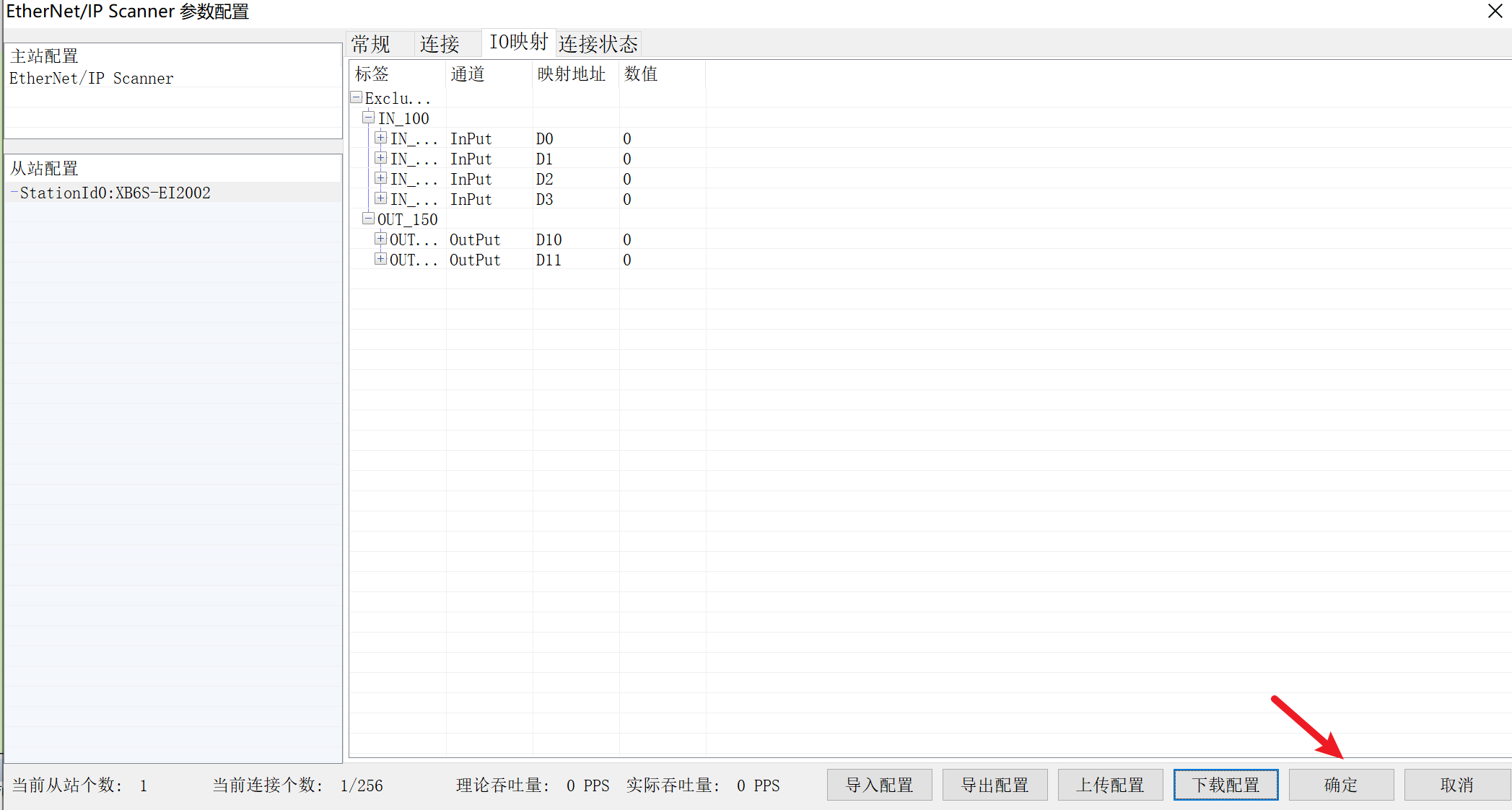Click the 数值 column header
Viewport: 1512px width, 810px height.
pyautogui.click(x=662, y=74)
